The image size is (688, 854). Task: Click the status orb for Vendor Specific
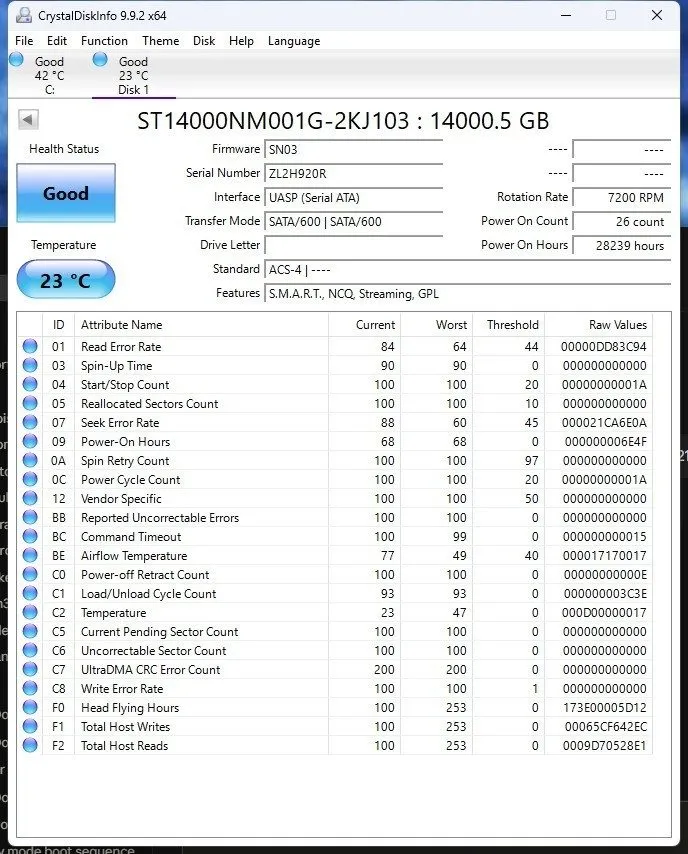point(30,498)
